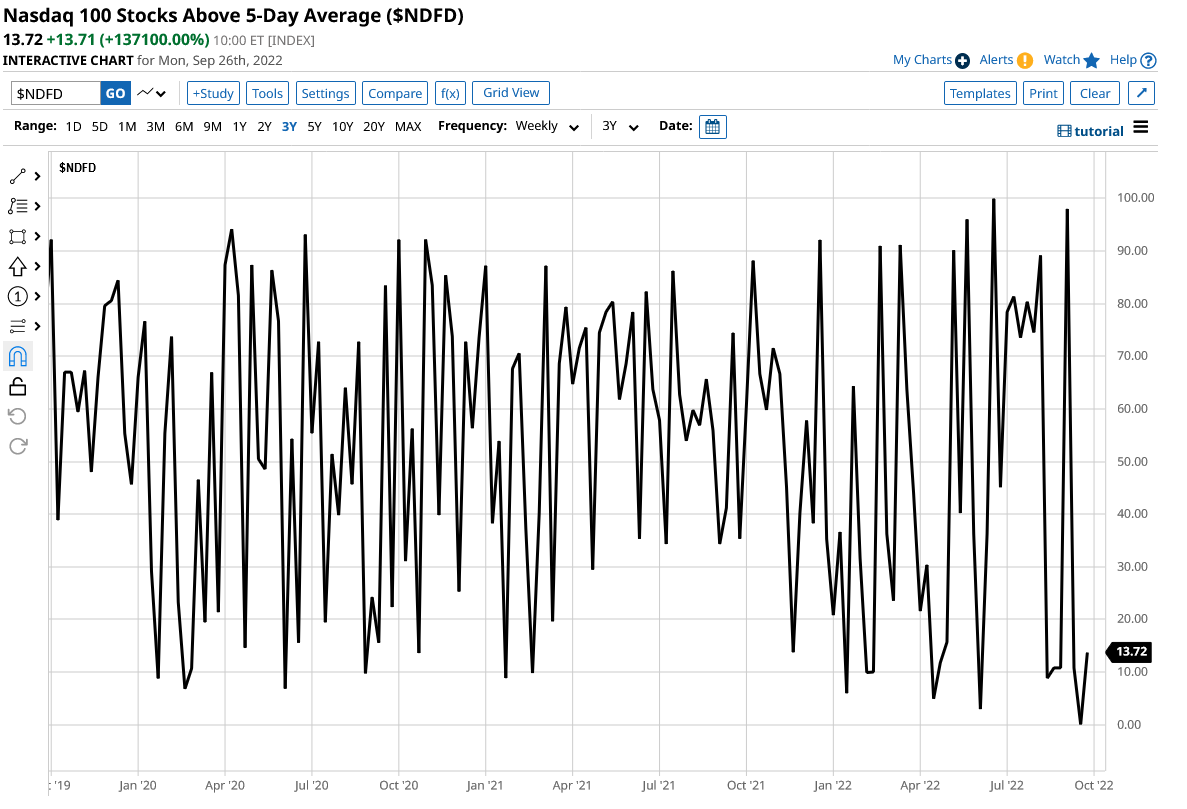Image resolution: width=1187 pixels, height=809 pixels.
Task: Open the Compare dialog
Action: click(395, 93)
